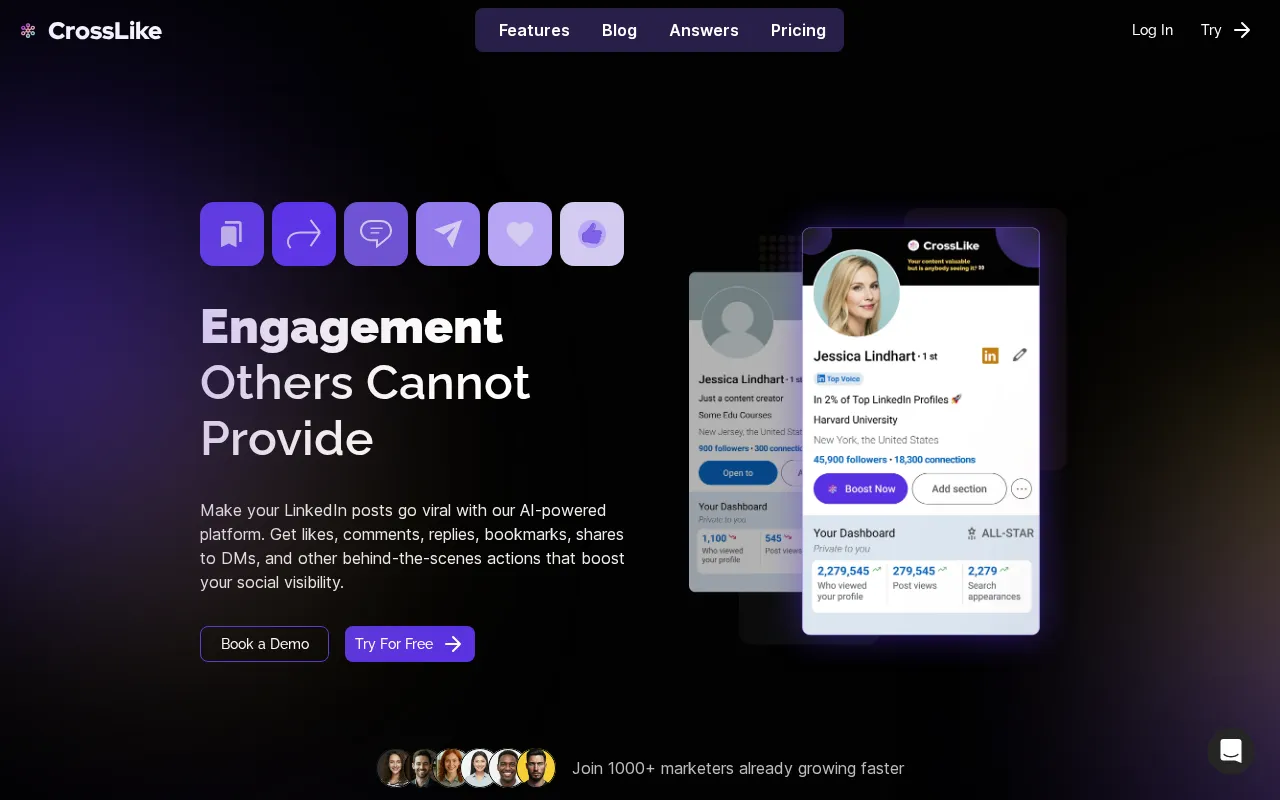
Task: Go to the Blog page
Action: click(x=619, y=30)
